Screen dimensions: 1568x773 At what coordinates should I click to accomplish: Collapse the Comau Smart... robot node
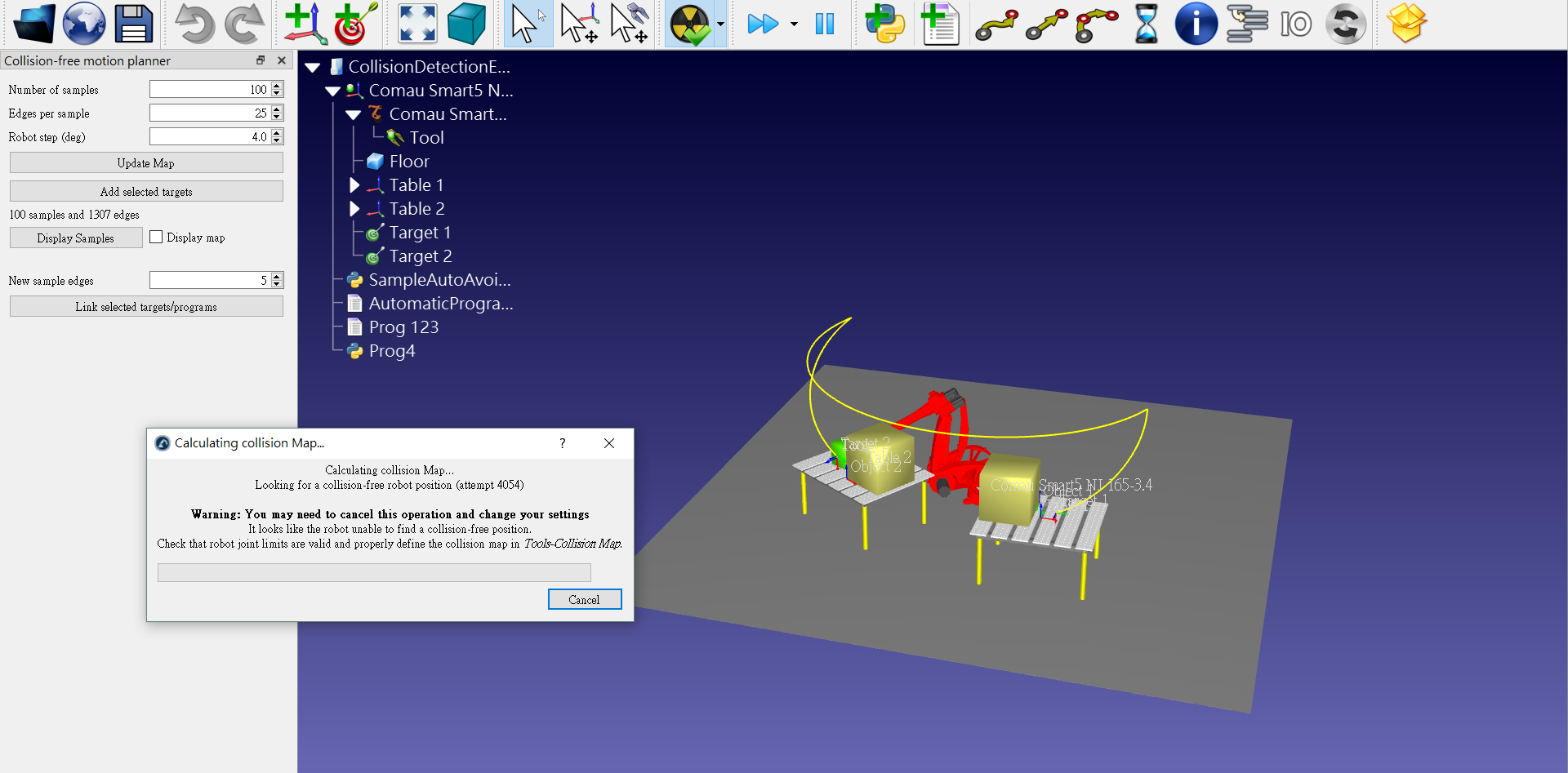(354, 114)
